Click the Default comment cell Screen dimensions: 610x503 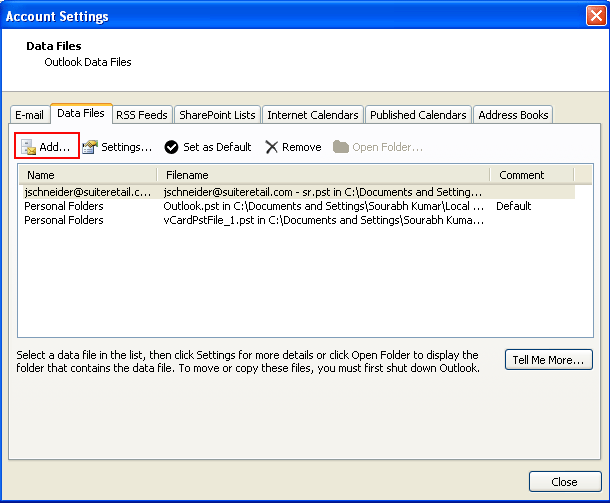pos(514,206)
